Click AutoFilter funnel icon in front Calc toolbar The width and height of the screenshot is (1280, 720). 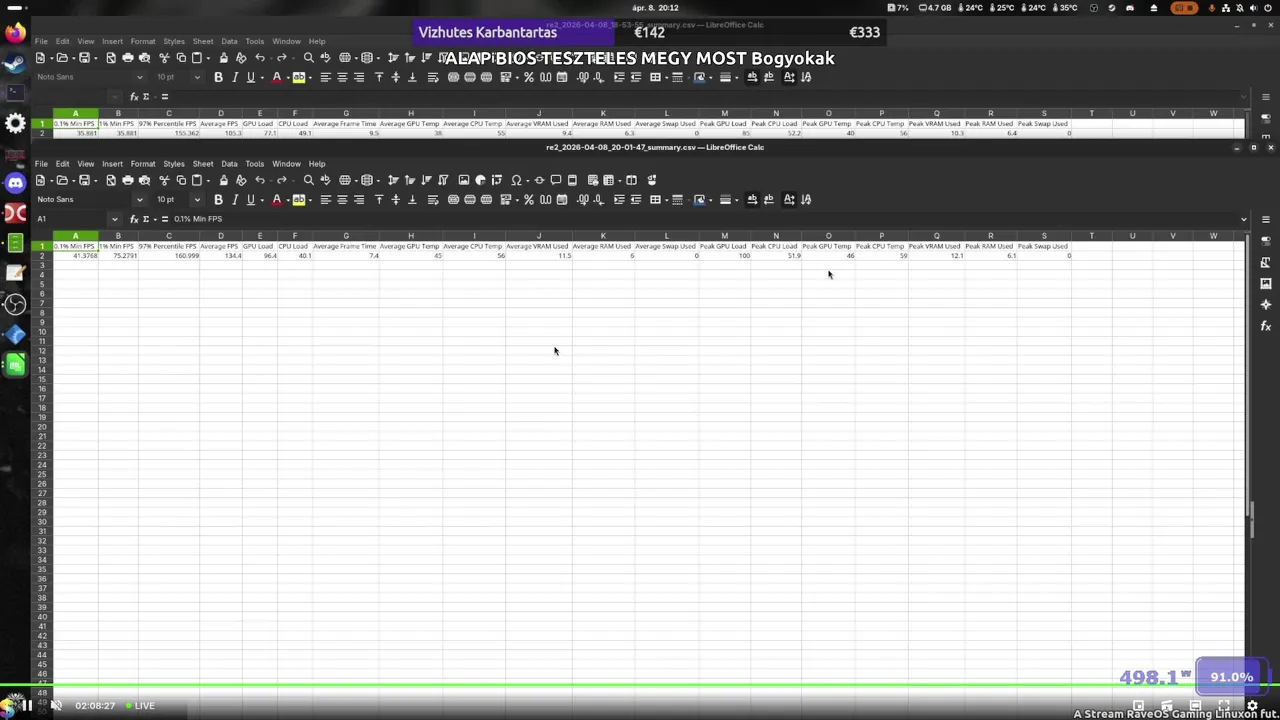[x=443, y=180]
